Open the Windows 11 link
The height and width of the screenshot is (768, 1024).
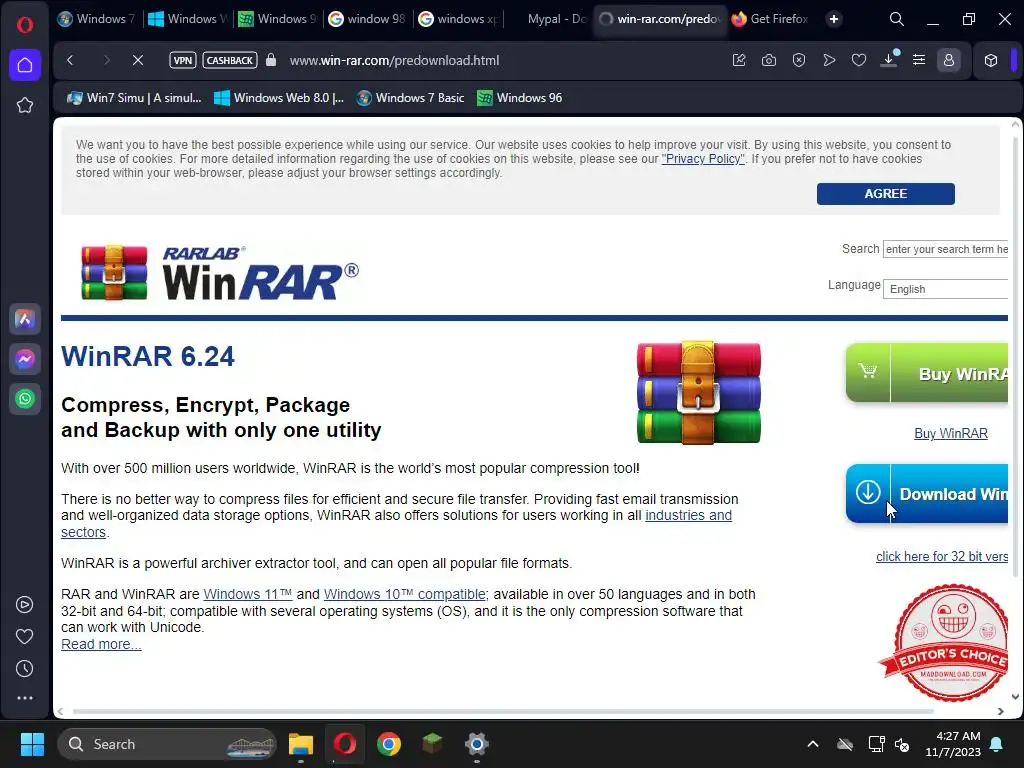[x=248, y=594]
